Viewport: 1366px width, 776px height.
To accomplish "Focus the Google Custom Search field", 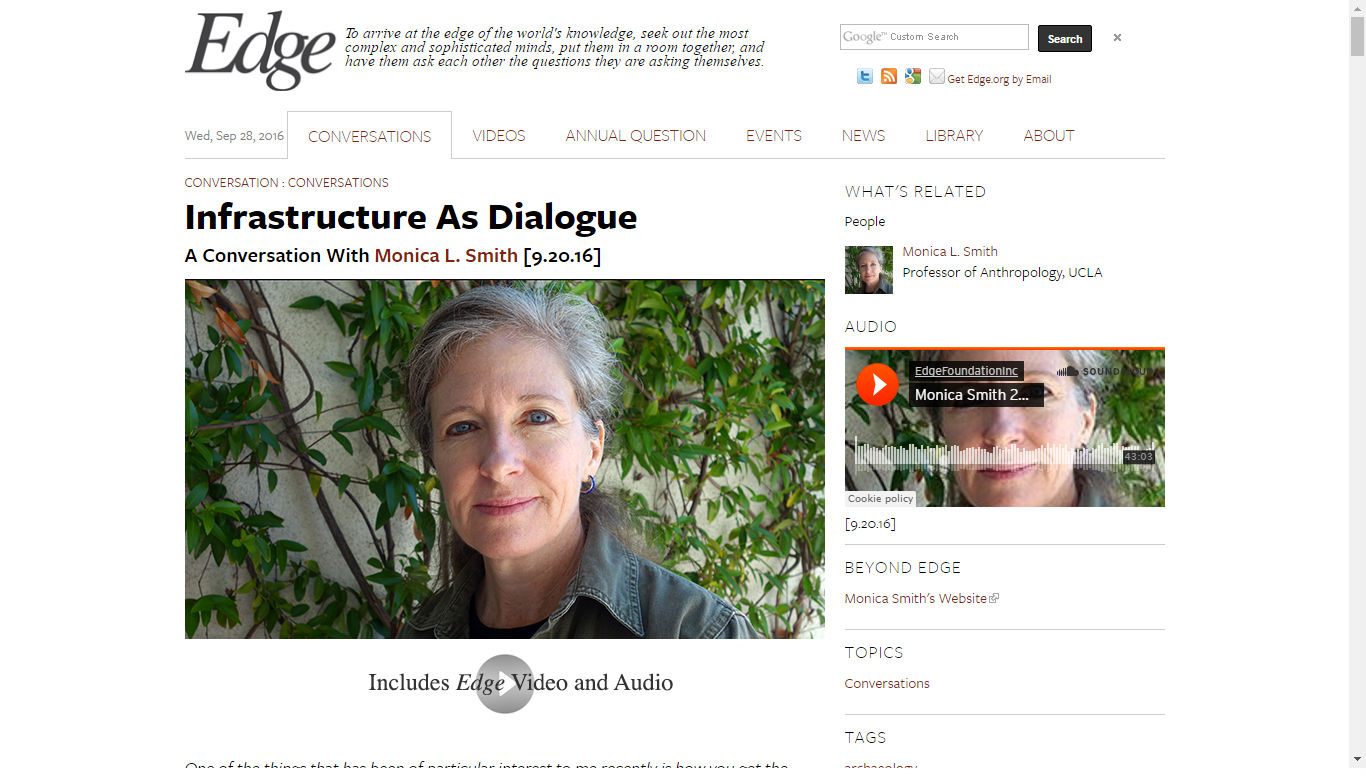I will (x=934, y=37).
